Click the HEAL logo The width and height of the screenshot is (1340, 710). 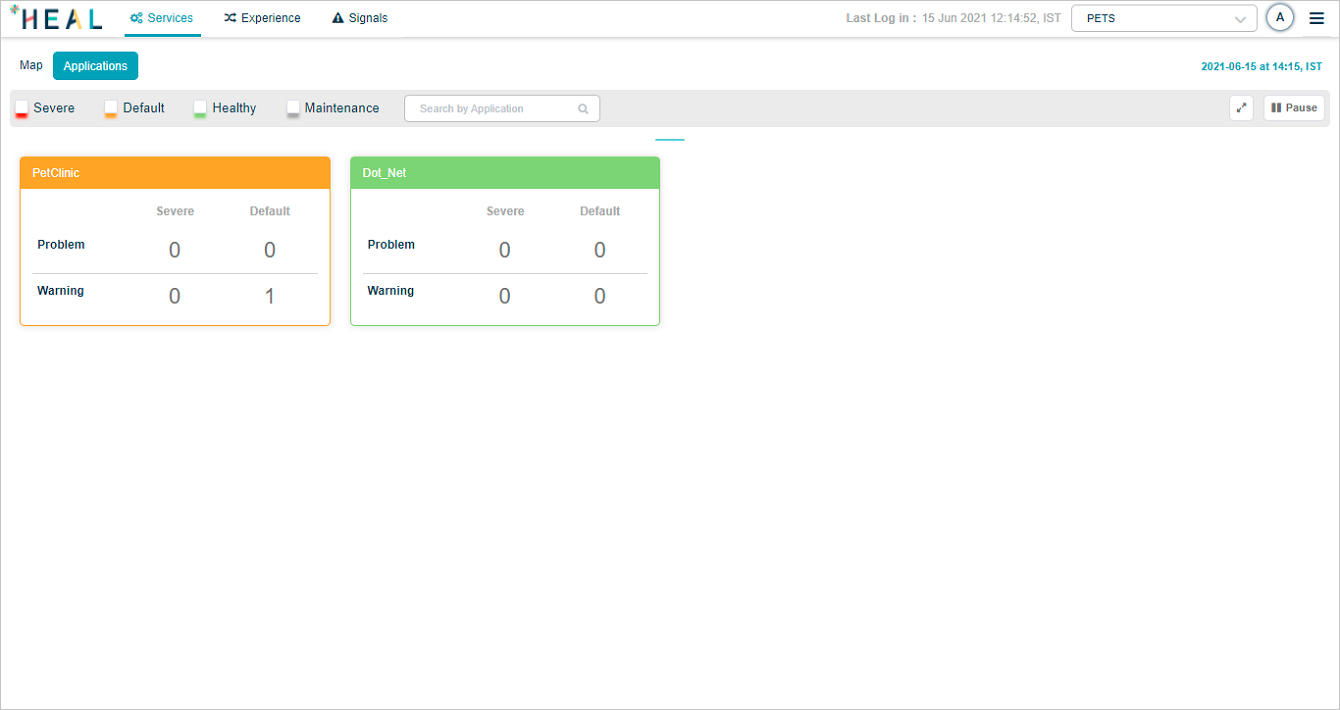click(x=56, y=18)
